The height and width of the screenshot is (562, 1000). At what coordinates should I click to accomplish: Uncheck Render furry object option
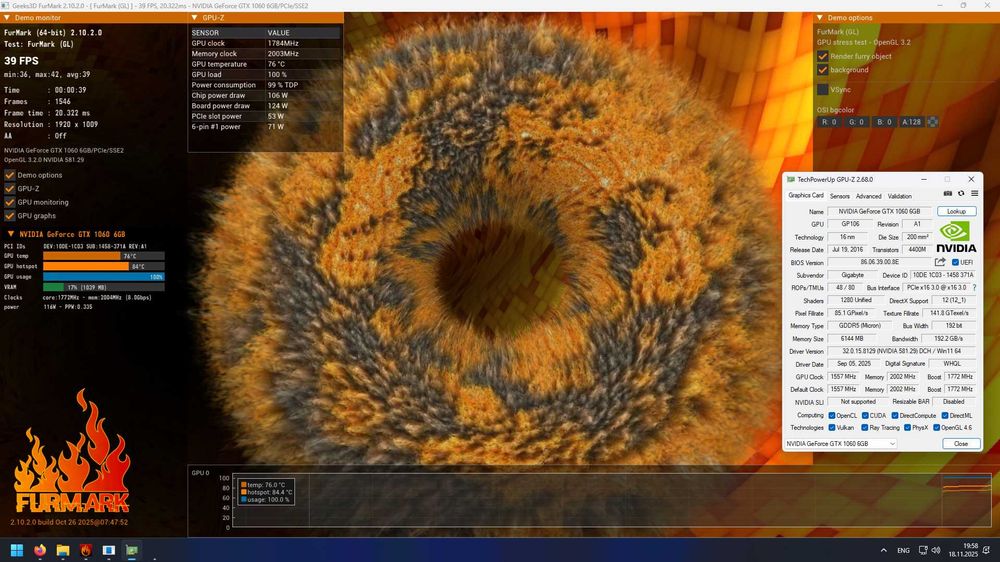click(x=823, y=56)
